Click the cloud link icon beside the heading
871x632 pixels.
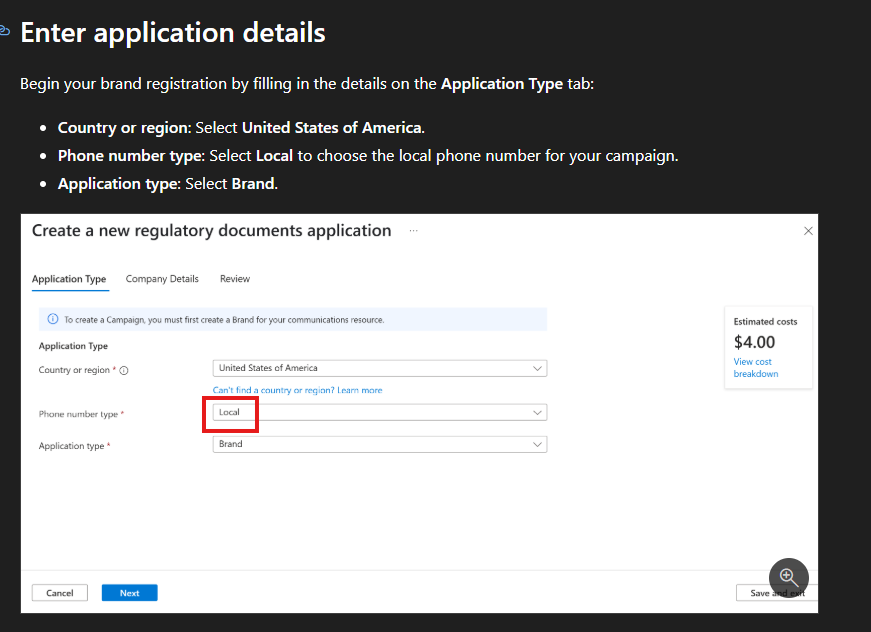click(4, 31)
